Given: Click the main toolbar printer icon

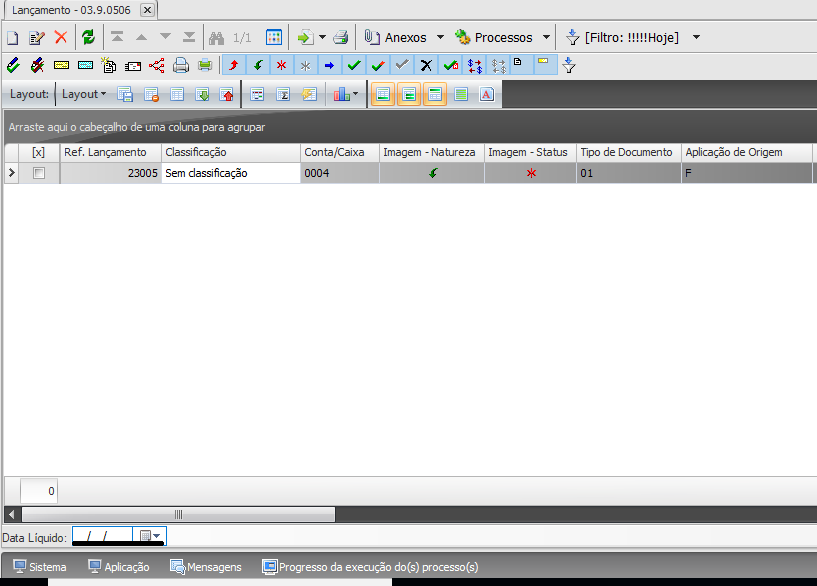Looking at the screenshot, I should (x=341, y=38).
